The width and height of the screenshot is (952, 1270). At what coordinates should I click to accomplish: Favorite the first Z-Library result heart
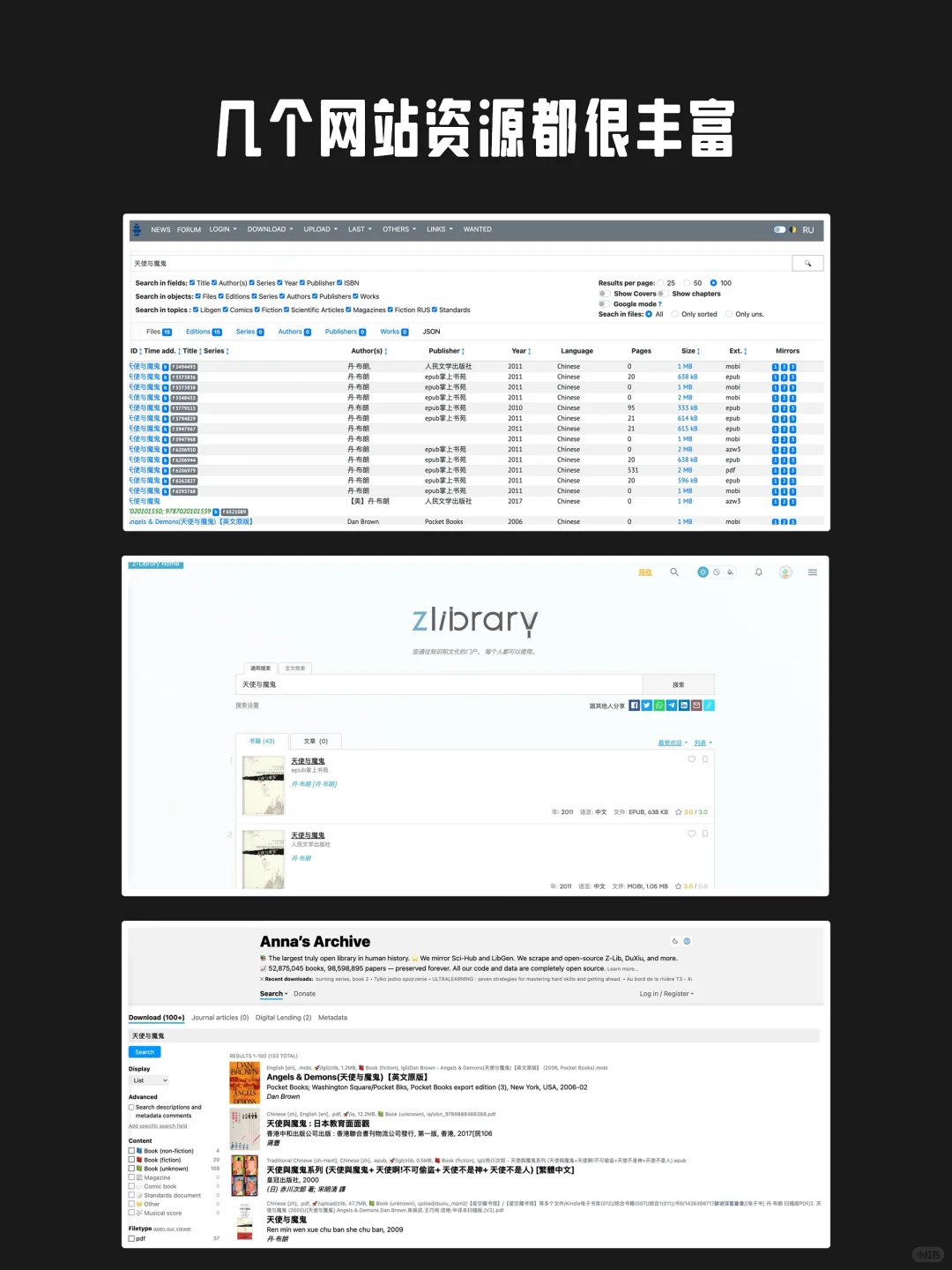(x=692, y=759)
